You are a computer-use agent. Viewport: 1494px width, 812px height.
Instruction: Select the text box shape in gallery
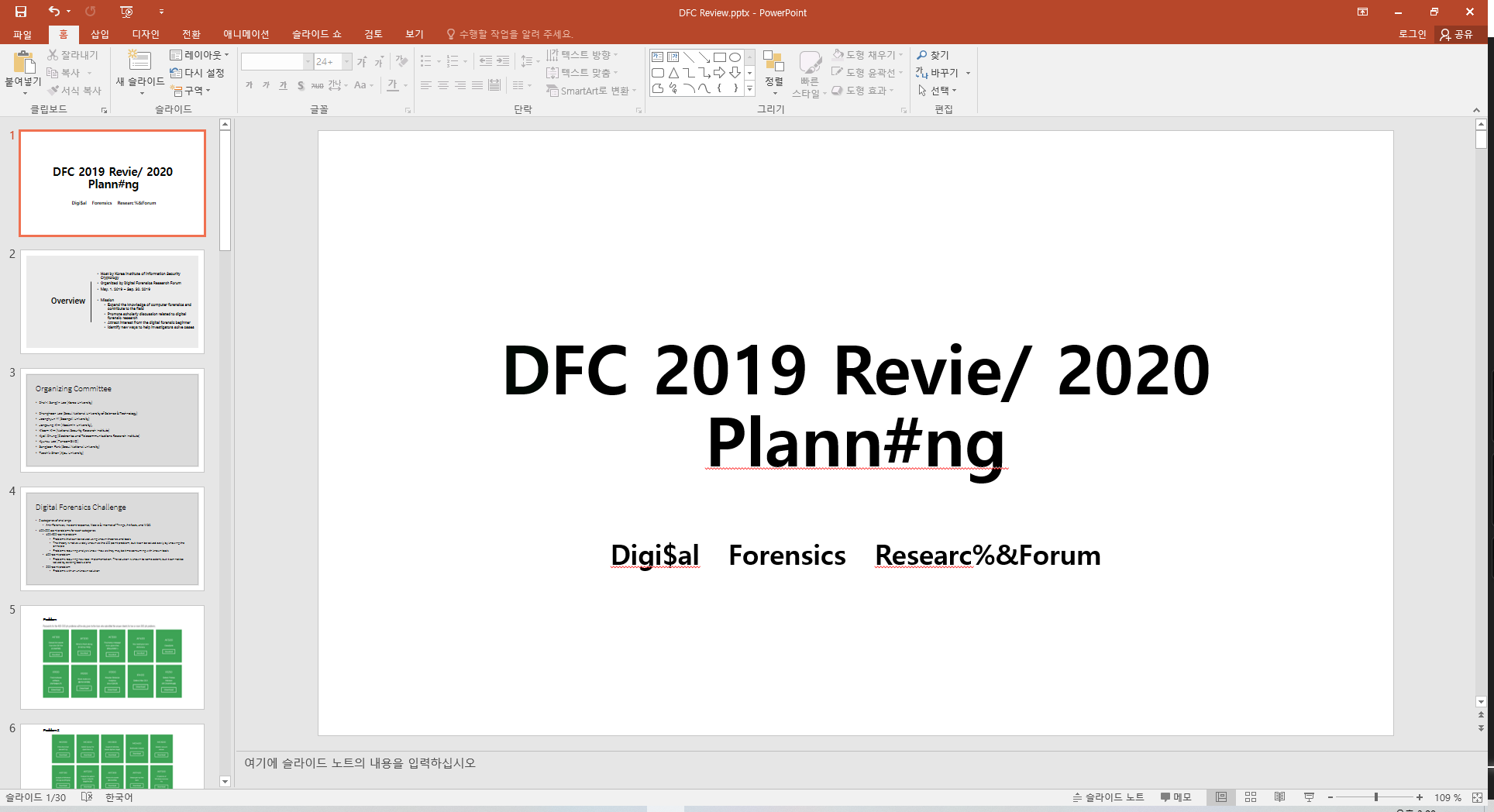click(657, 57)
